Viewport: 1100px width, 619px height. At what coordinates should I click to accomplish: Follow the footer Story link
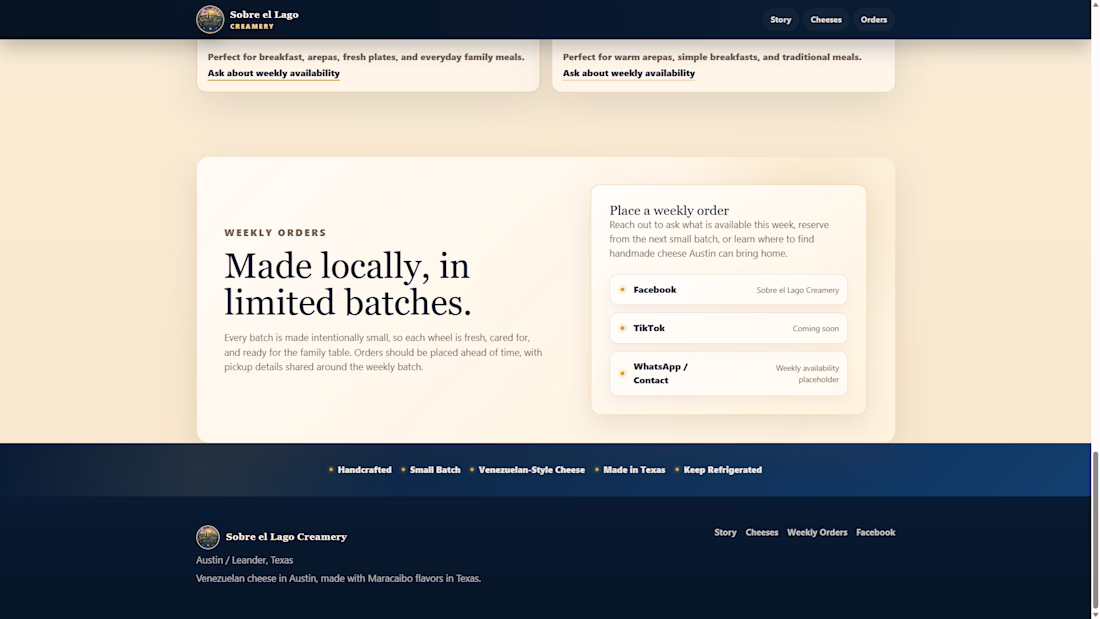(x=725, y=533)
